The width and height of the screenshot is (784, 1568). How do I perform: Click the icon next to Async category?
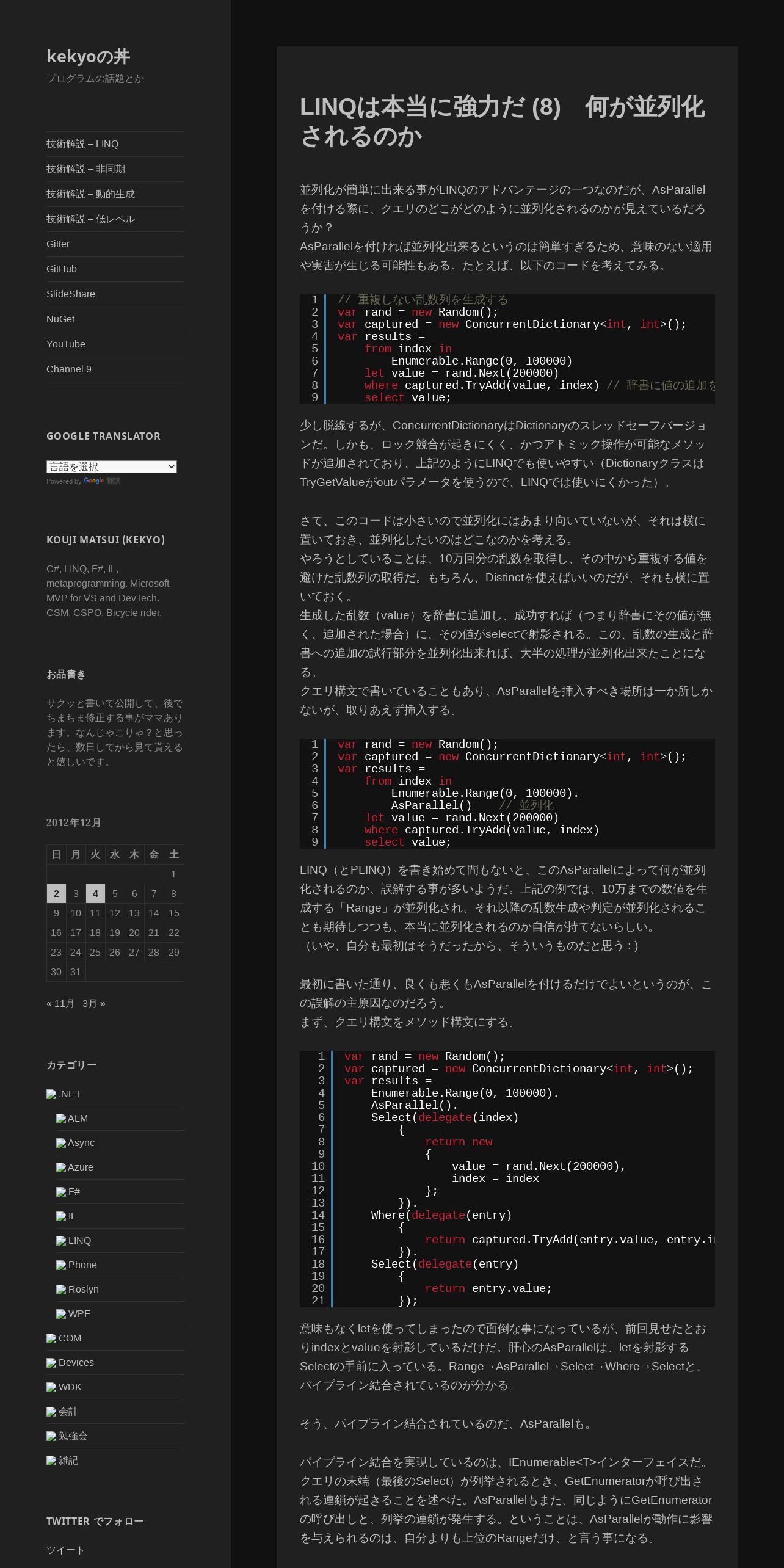(x=61, y=1143)
